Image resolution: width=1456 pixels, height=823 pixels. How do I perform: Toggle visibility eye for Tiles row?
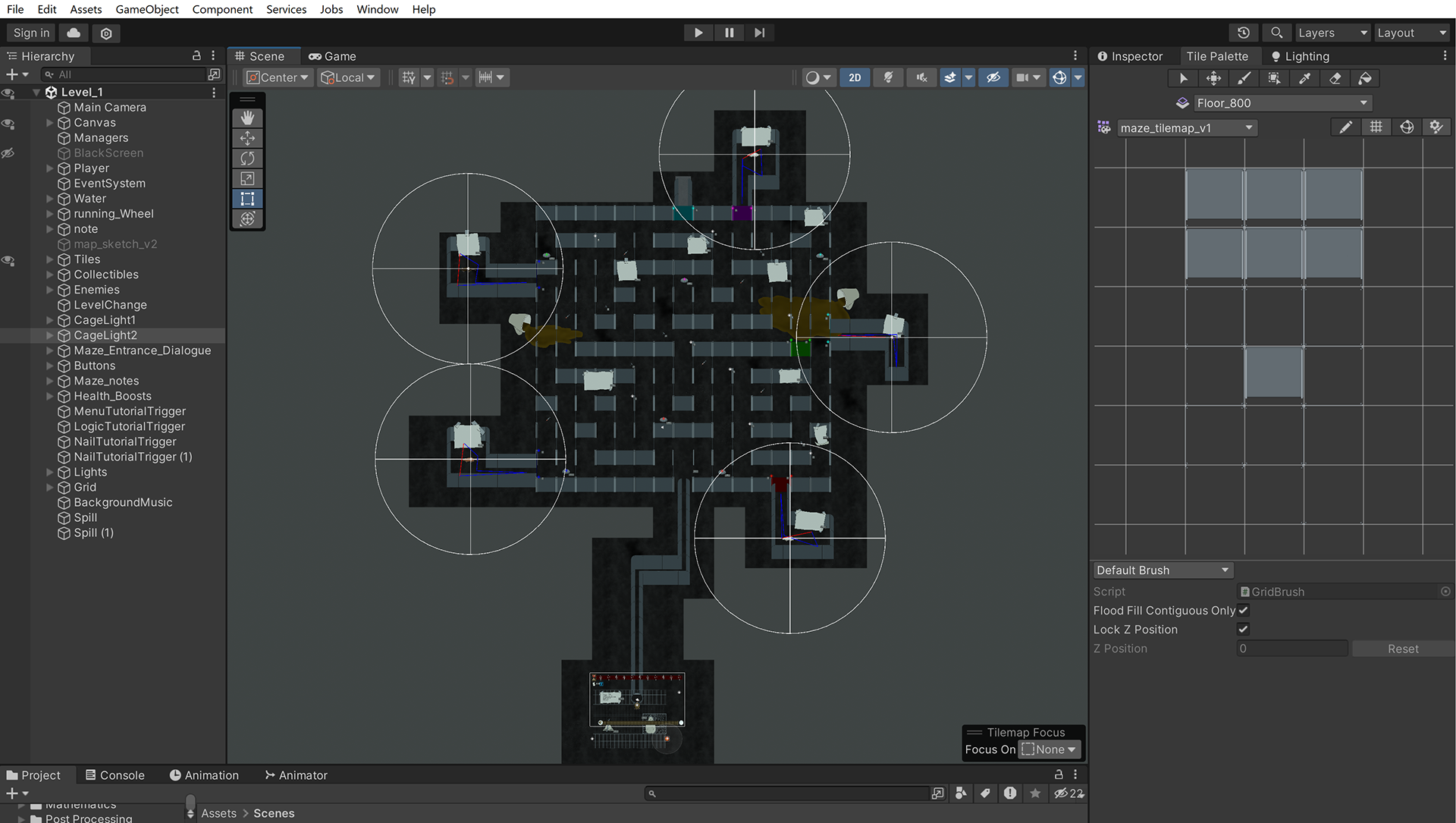click(8, 259)
